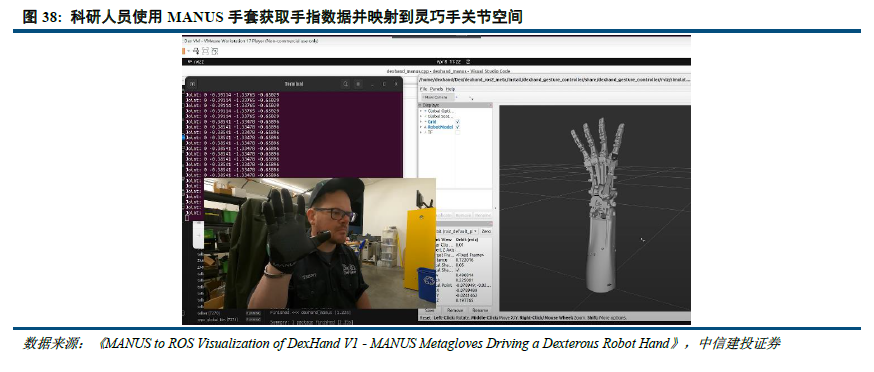
Task: Open the Help menu in RViz
Action: (x=450, y=89)
